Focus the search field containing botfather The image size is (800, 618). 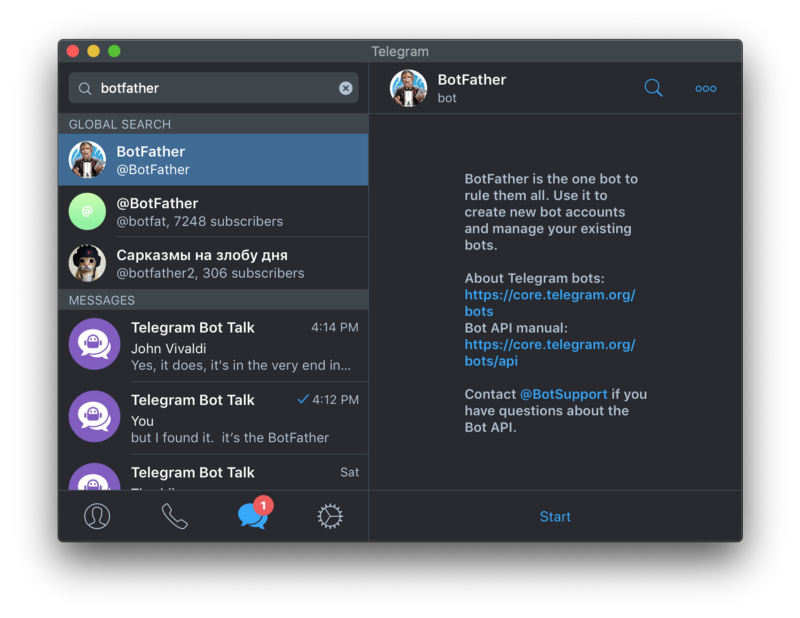tap(213, 88)
